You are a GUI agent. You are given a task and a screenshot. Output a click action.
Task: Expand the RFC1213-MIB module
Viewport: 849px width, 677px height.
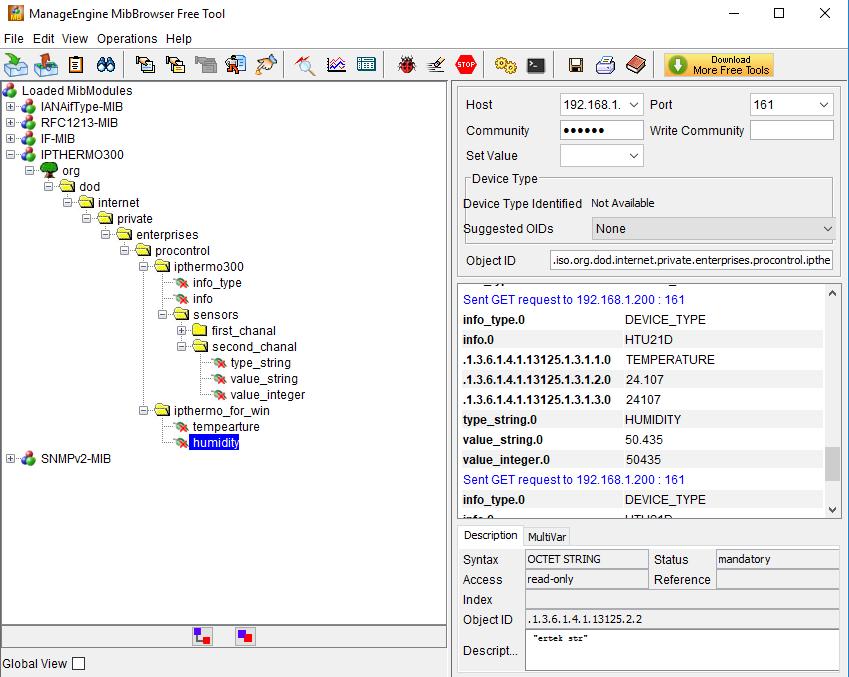tap(10, 122)
